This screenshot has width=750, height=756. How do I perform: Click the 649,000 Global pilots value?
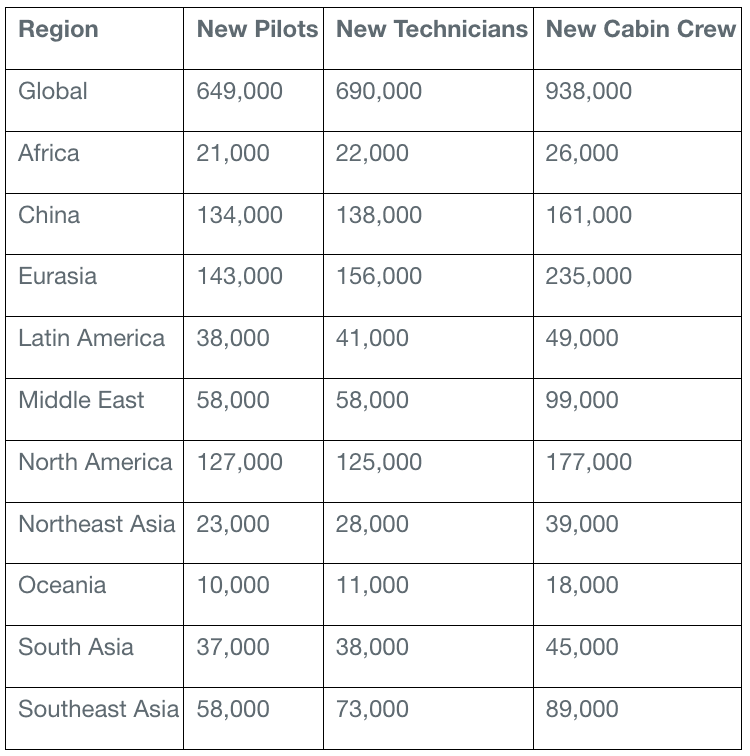[x=239, y=91]
